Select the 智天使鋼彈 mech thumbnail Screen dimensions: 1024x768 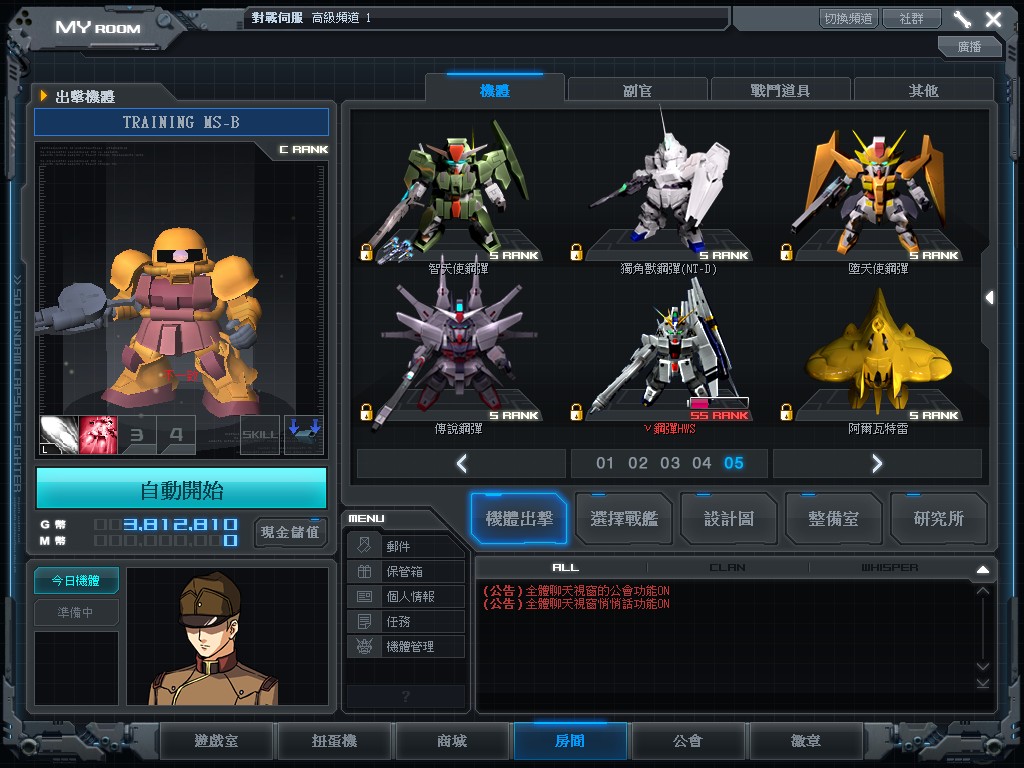pos(457,189)
